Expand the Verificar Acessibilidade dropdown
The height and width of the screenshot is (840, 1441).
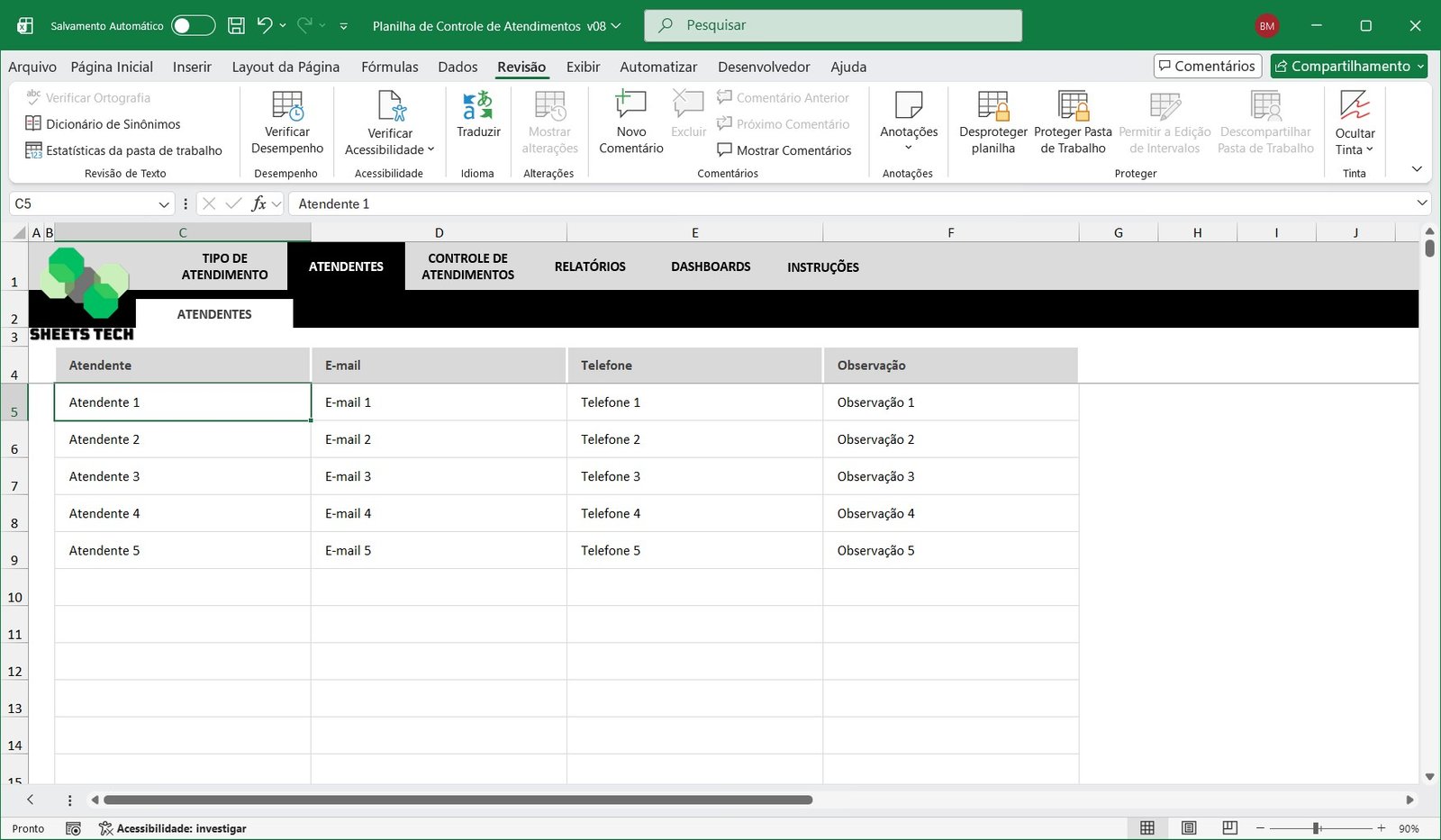(x=430, y=149)
